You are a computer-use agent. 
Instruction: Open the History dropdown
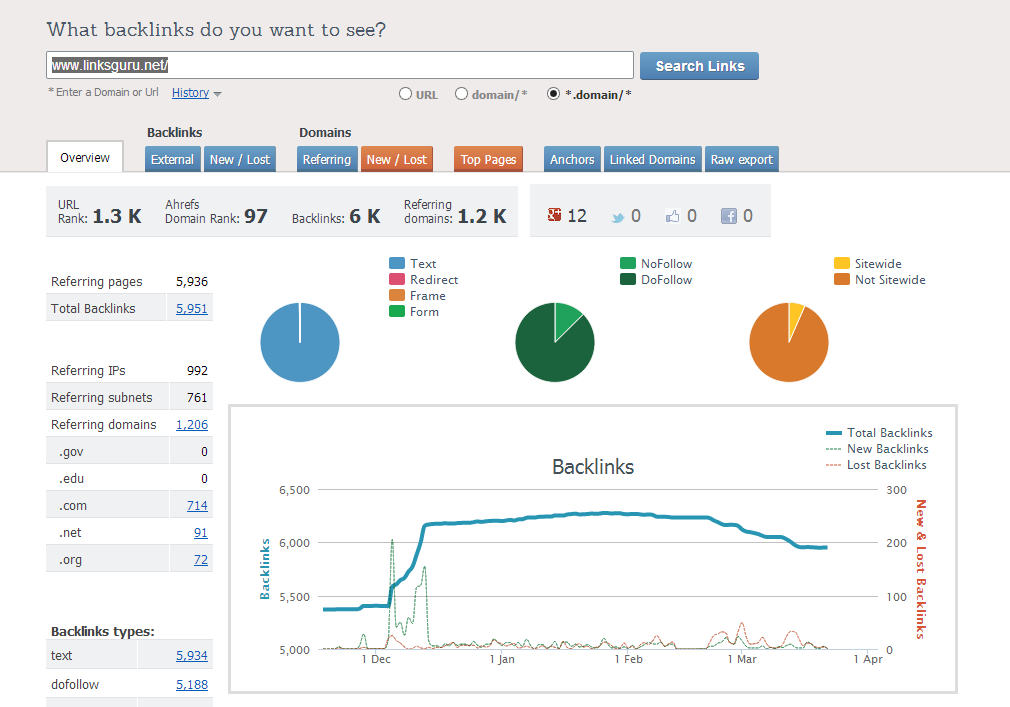tap(196, 93)
